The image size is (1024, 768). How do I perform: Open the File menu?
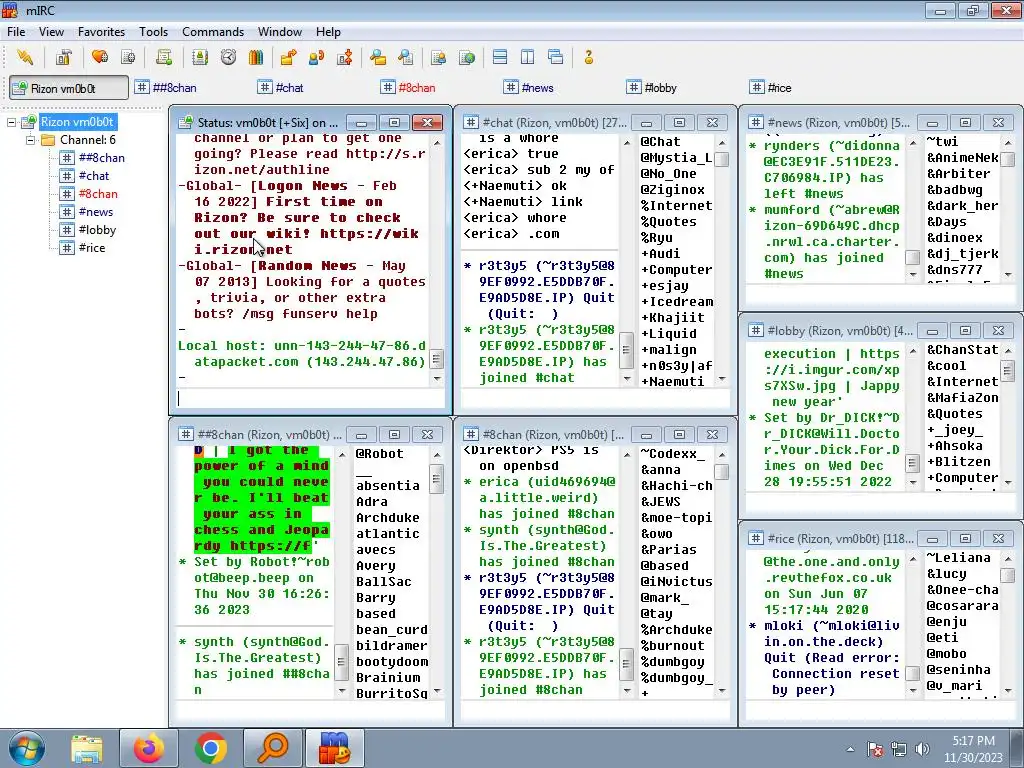pos(16,31)
